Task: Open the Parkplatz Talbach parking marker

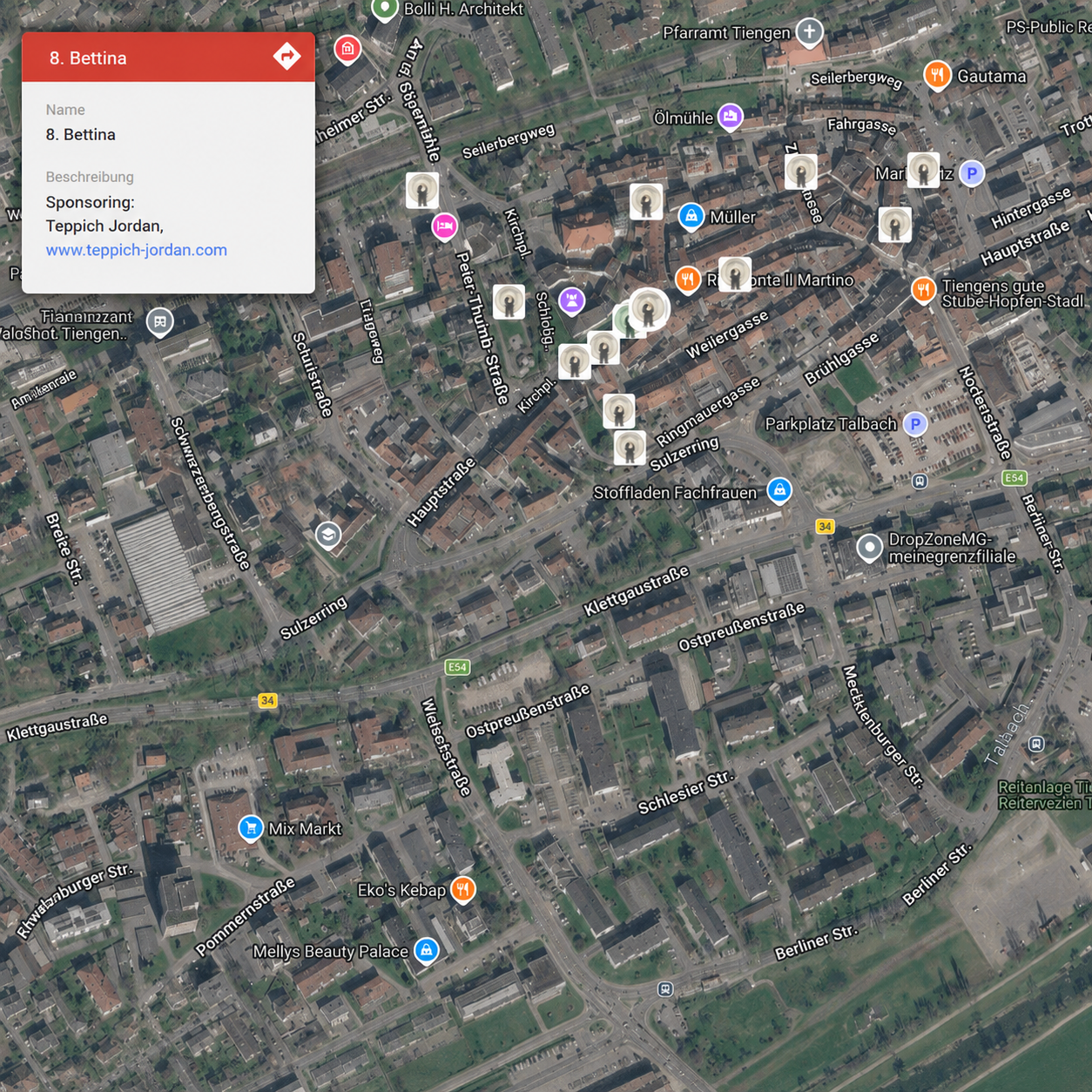Action: (x=914, y=424)
